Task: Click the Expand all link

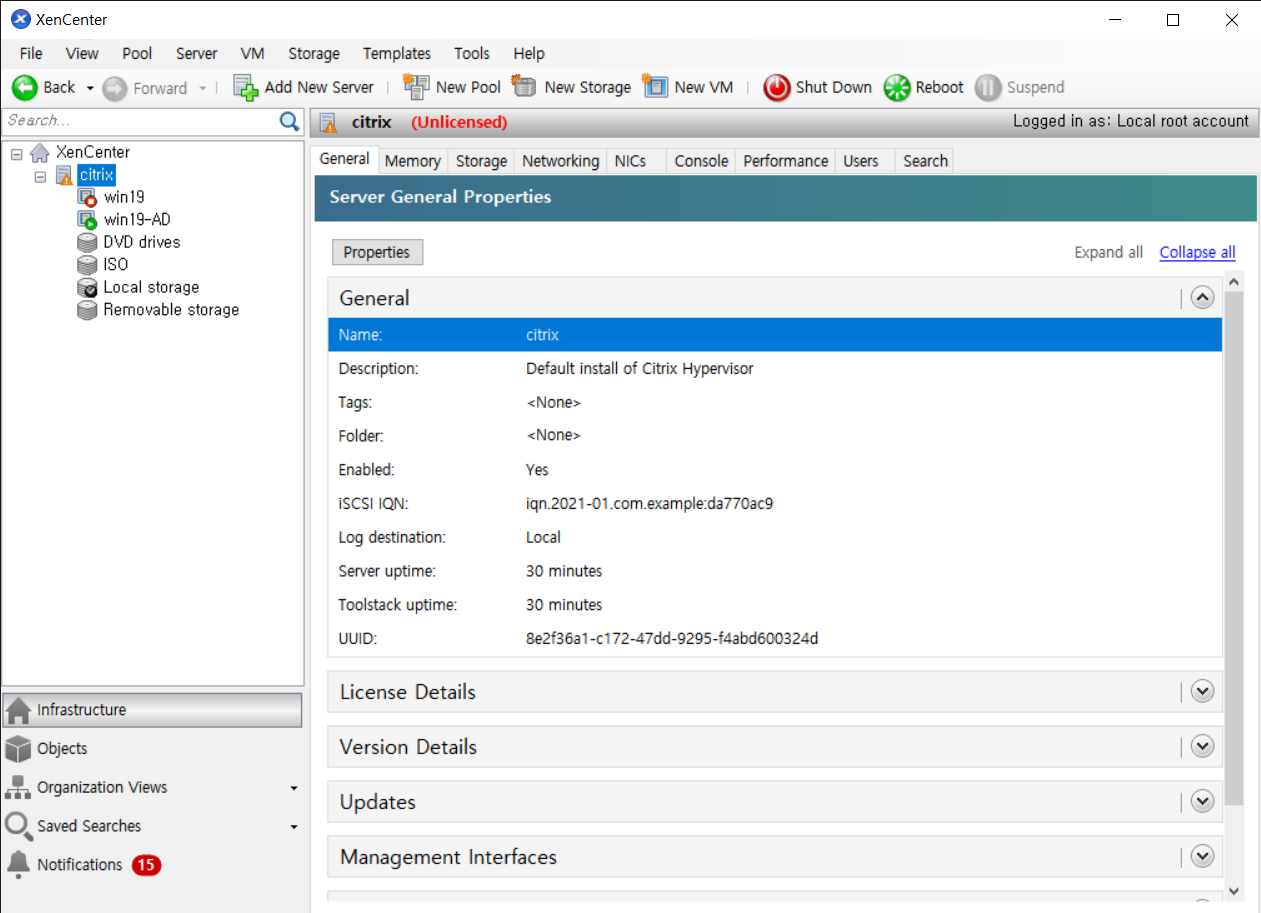Action: tap(1108, 252)
